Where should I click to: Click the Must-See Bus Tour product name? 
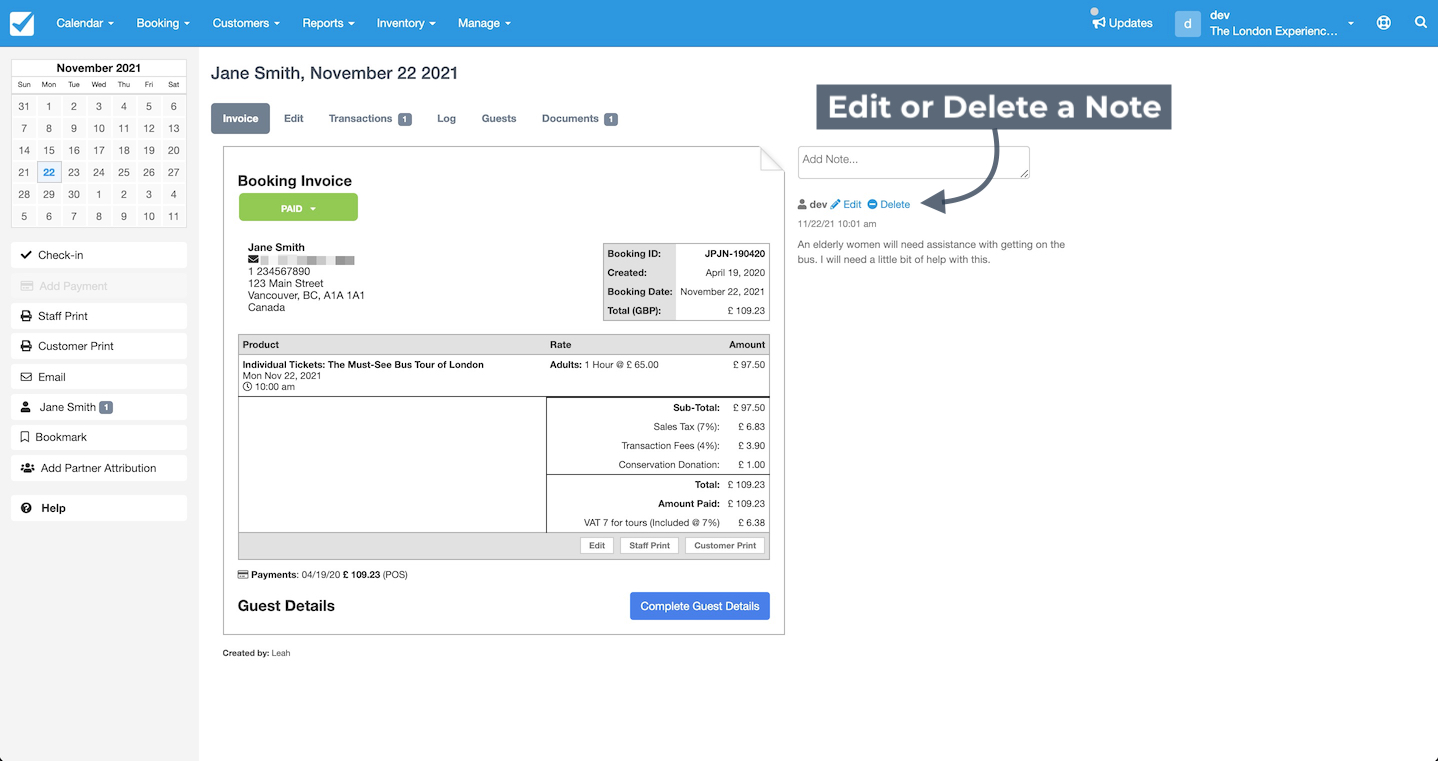point(363,365)
